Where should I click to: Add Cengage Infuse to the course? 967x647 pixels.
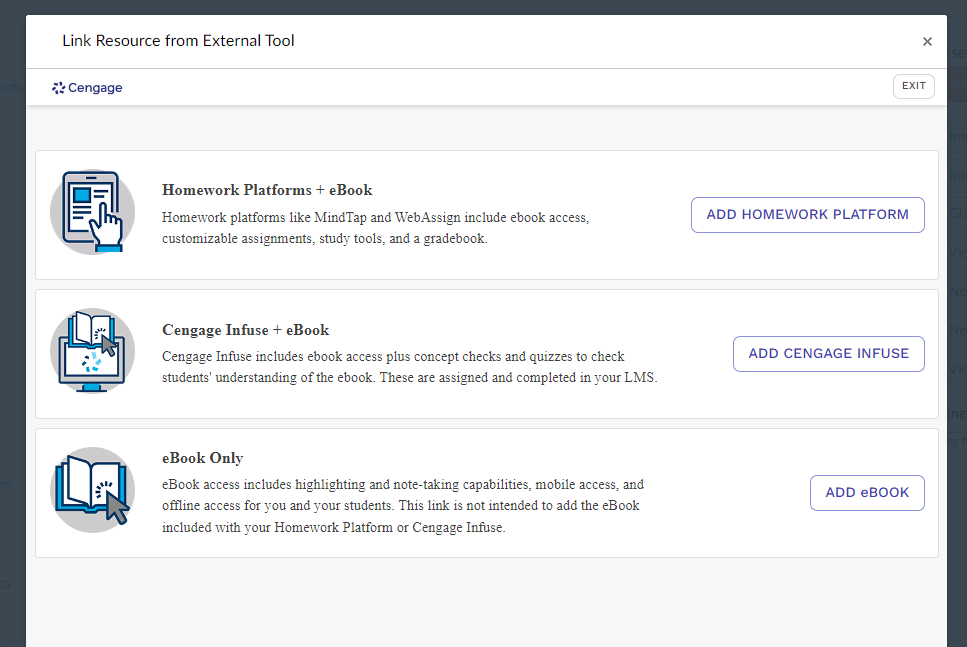click(828, 353)
